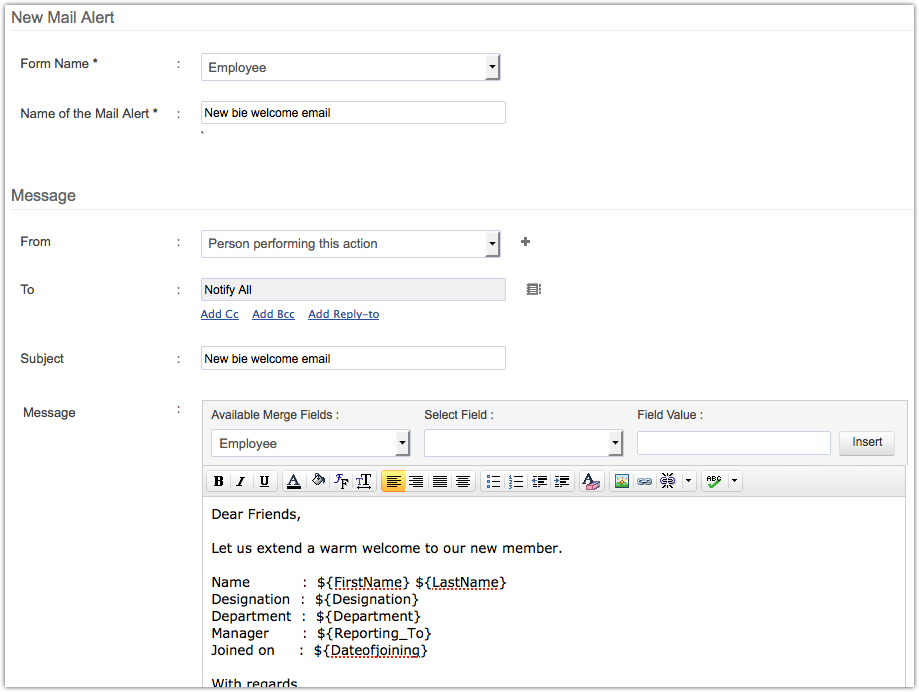The image size is (919, 692).
Task: Click into the Field Value text box
Action: (x=734, y=443)
